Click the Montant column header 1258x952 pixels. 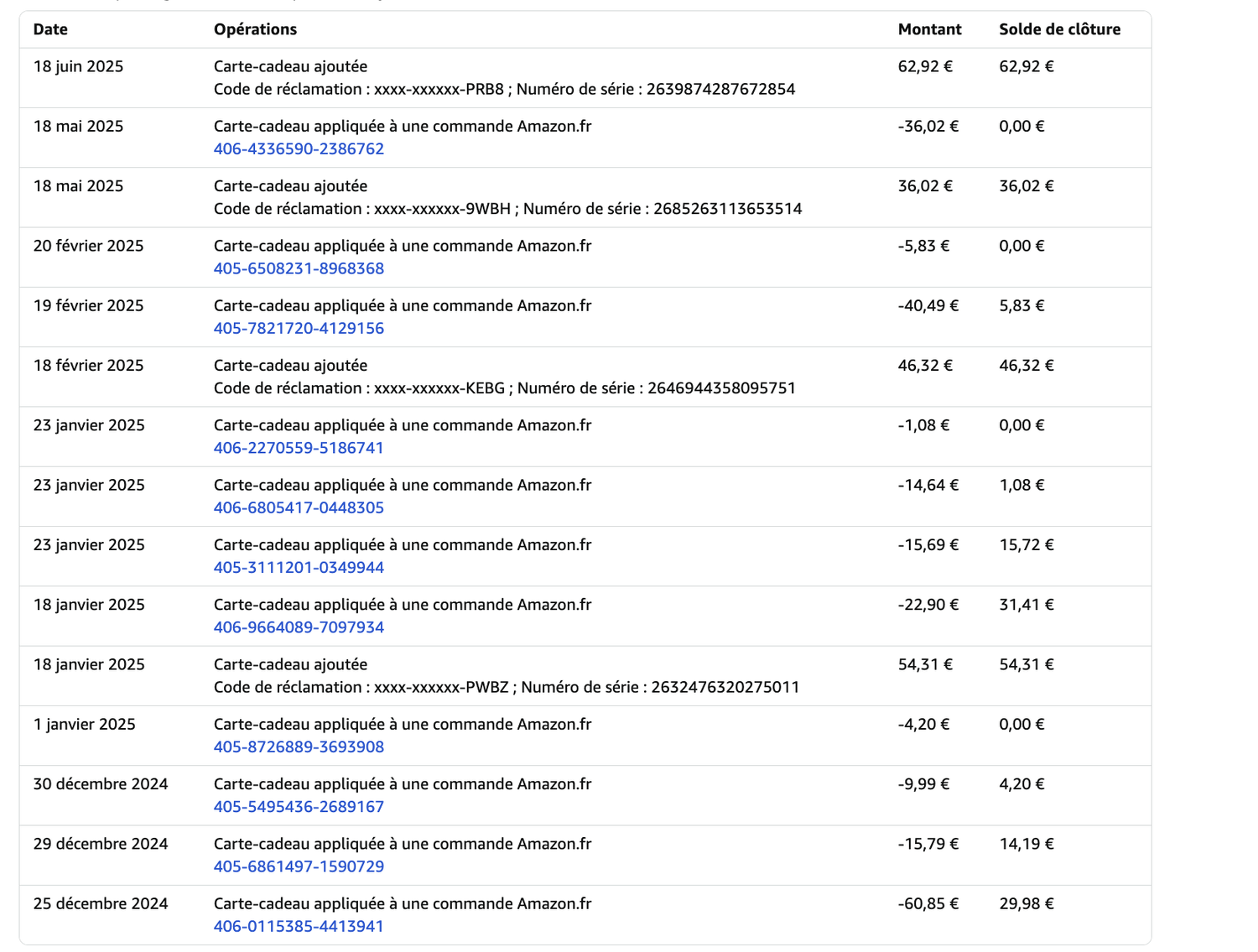(929, 29)
